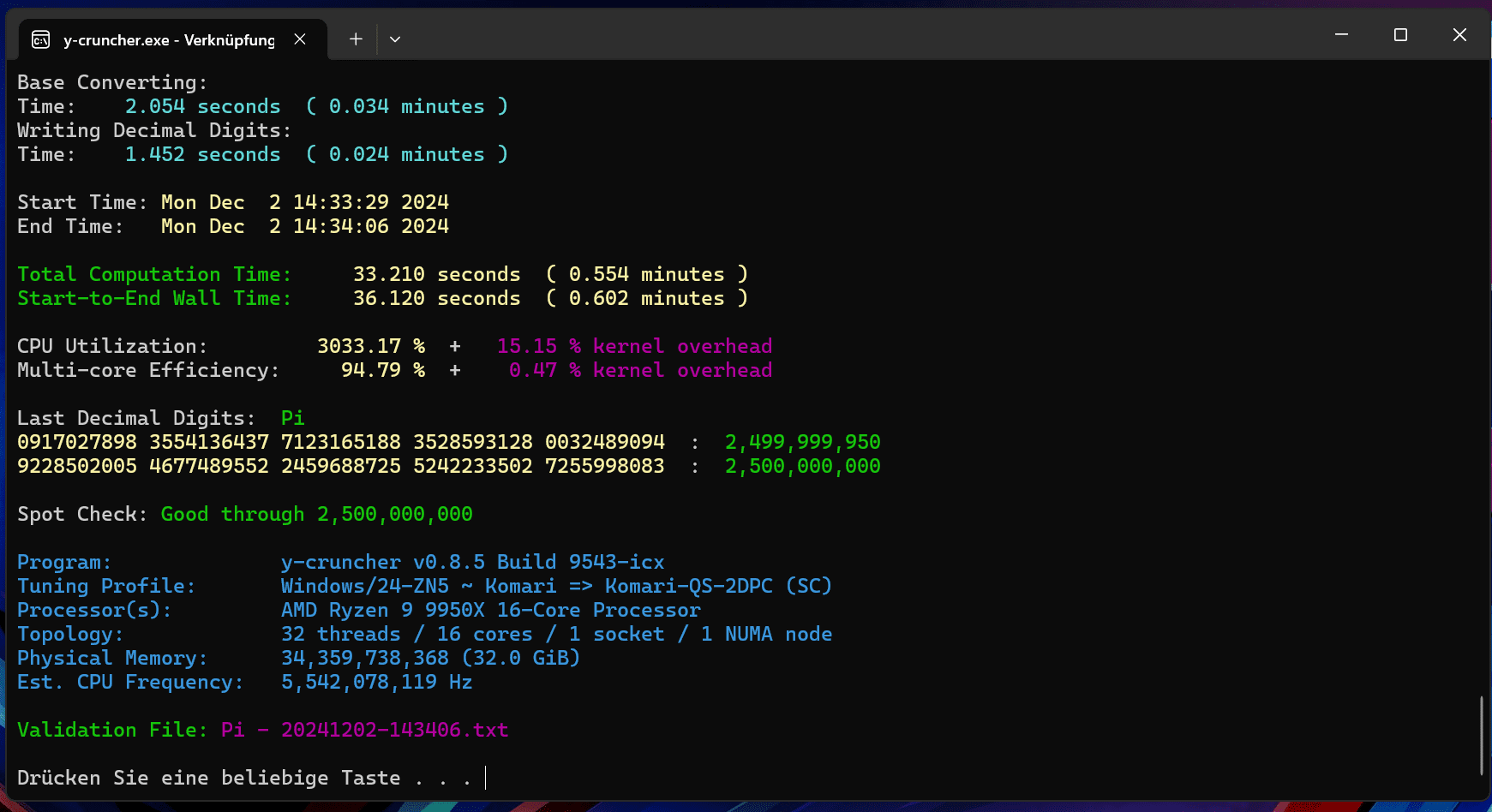Click the CPU Utilization '3033.17 %' value
This screenshot has width=1492, height=812.
point(371,346)
